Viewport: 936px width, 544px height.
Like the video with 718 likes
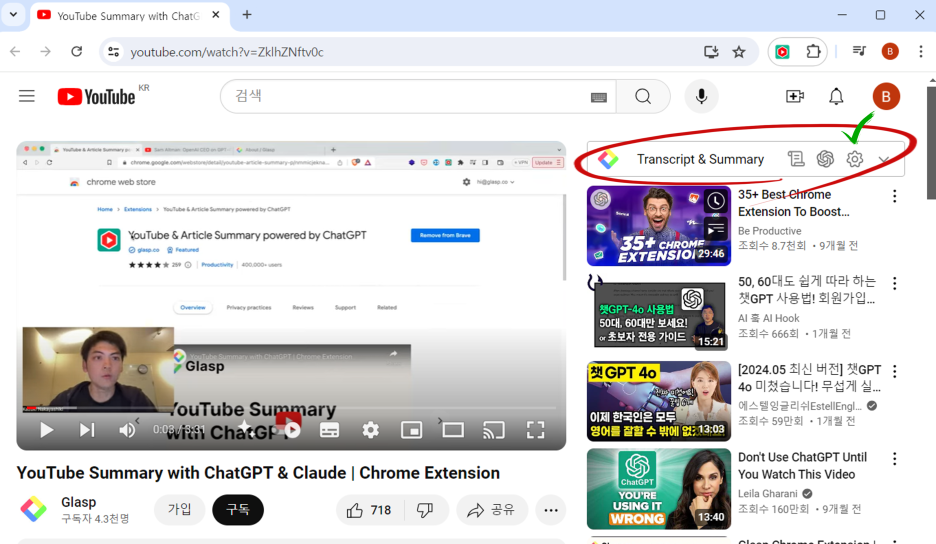(370, 510)
